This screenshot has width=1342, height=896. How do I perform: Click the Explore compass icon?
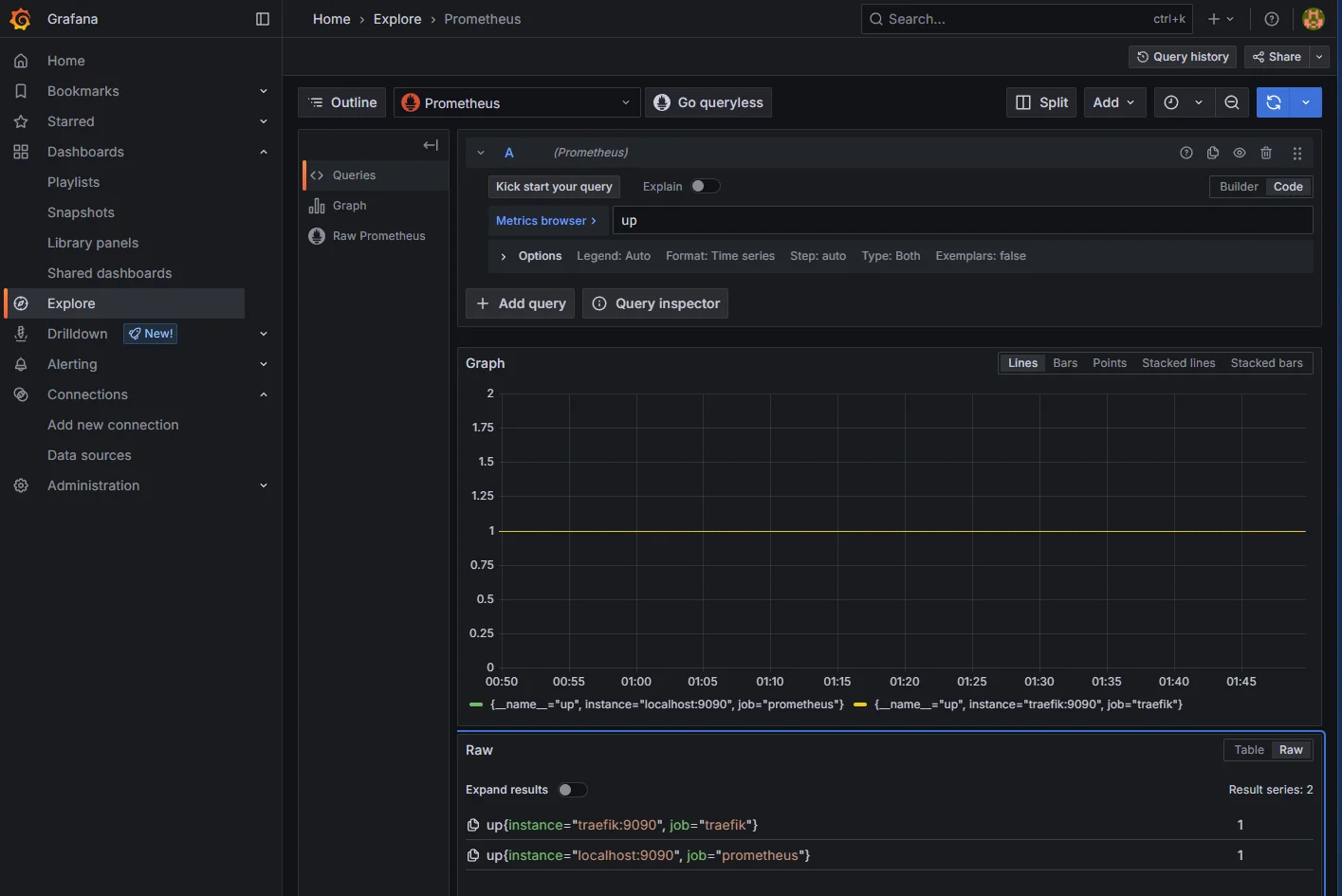point(21,303)
